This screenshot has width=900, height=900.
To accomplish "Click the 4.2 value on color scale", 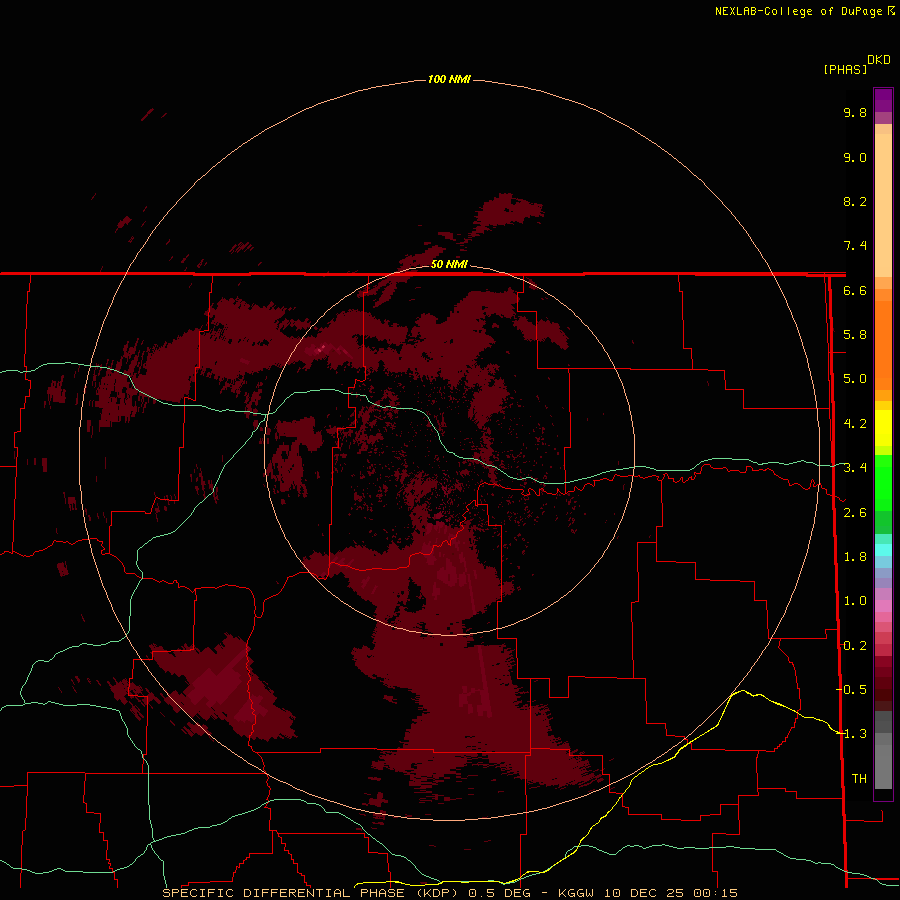I will pyautogui.click(x=855, y=423).
